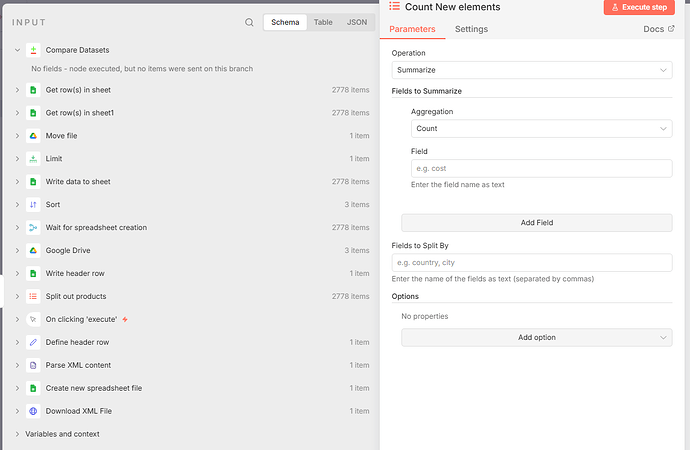This screenshot has width=690, height=450.
Task: Collapse the Compare Datasets tree item
Action: point(17,50)
